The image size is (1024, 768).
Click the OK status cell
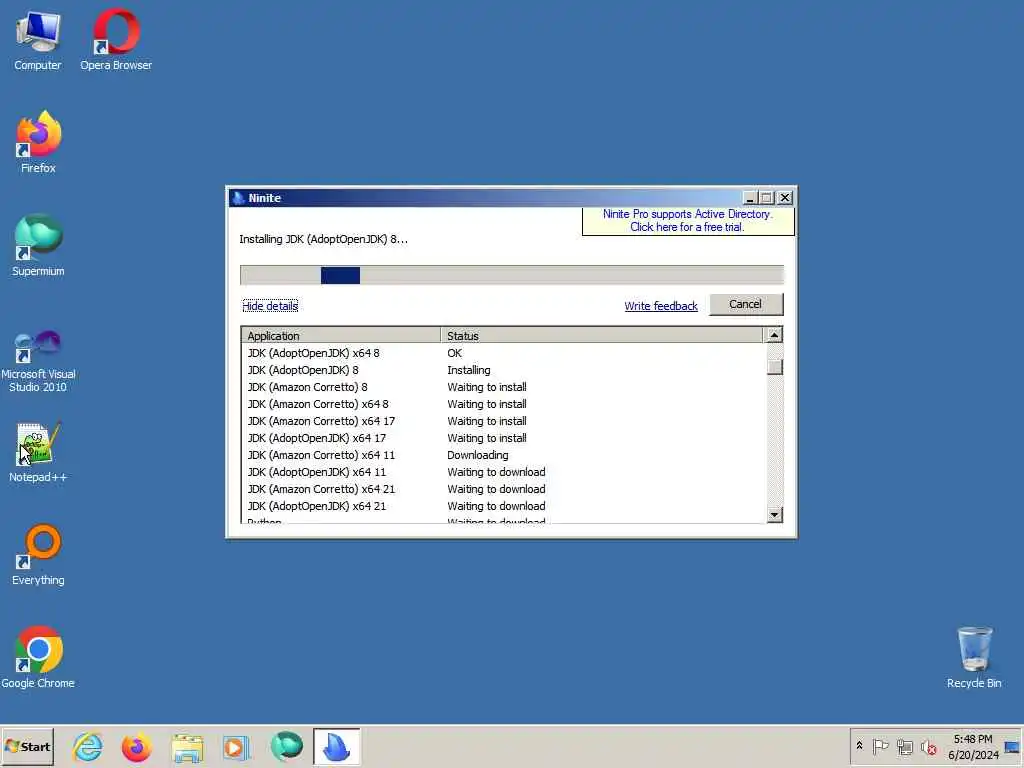point(455,353)
